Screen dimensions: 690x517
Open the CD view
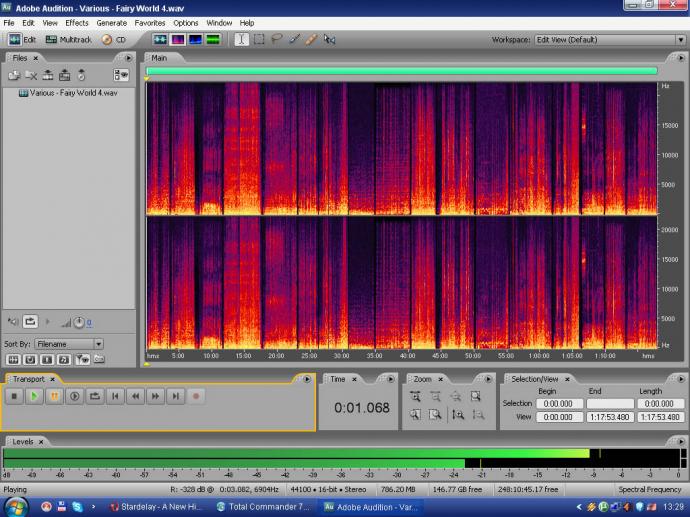(114, 40)
